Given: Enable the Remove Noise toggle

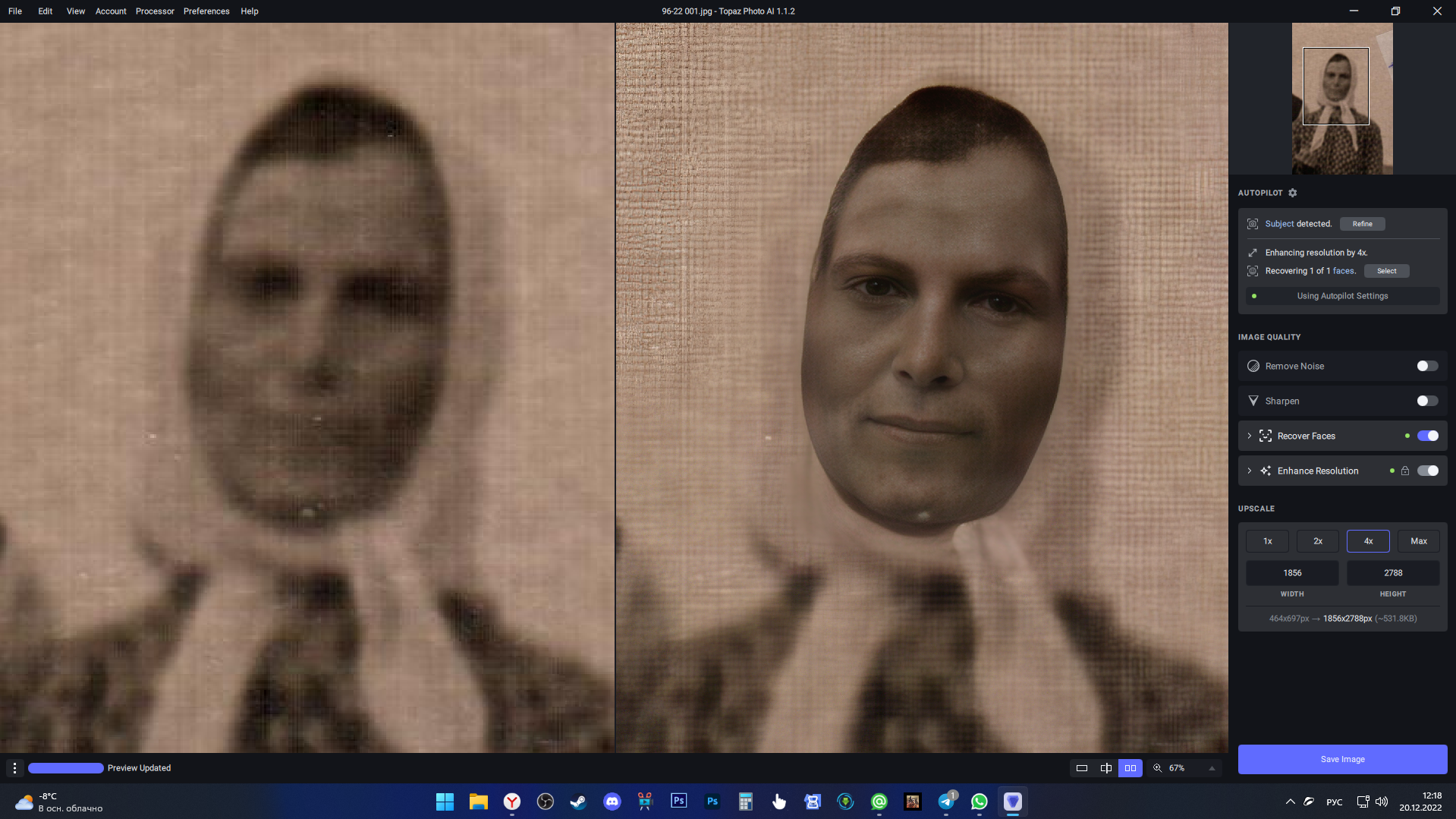Looking at the screenshot, I should [1427, 366].
